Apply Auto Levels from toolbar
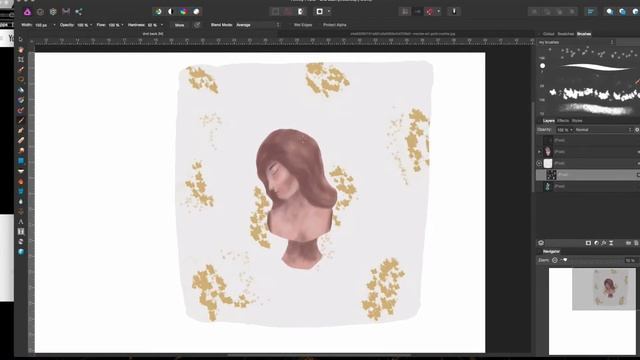The image size is (640, 360). [x=158, y=12]
